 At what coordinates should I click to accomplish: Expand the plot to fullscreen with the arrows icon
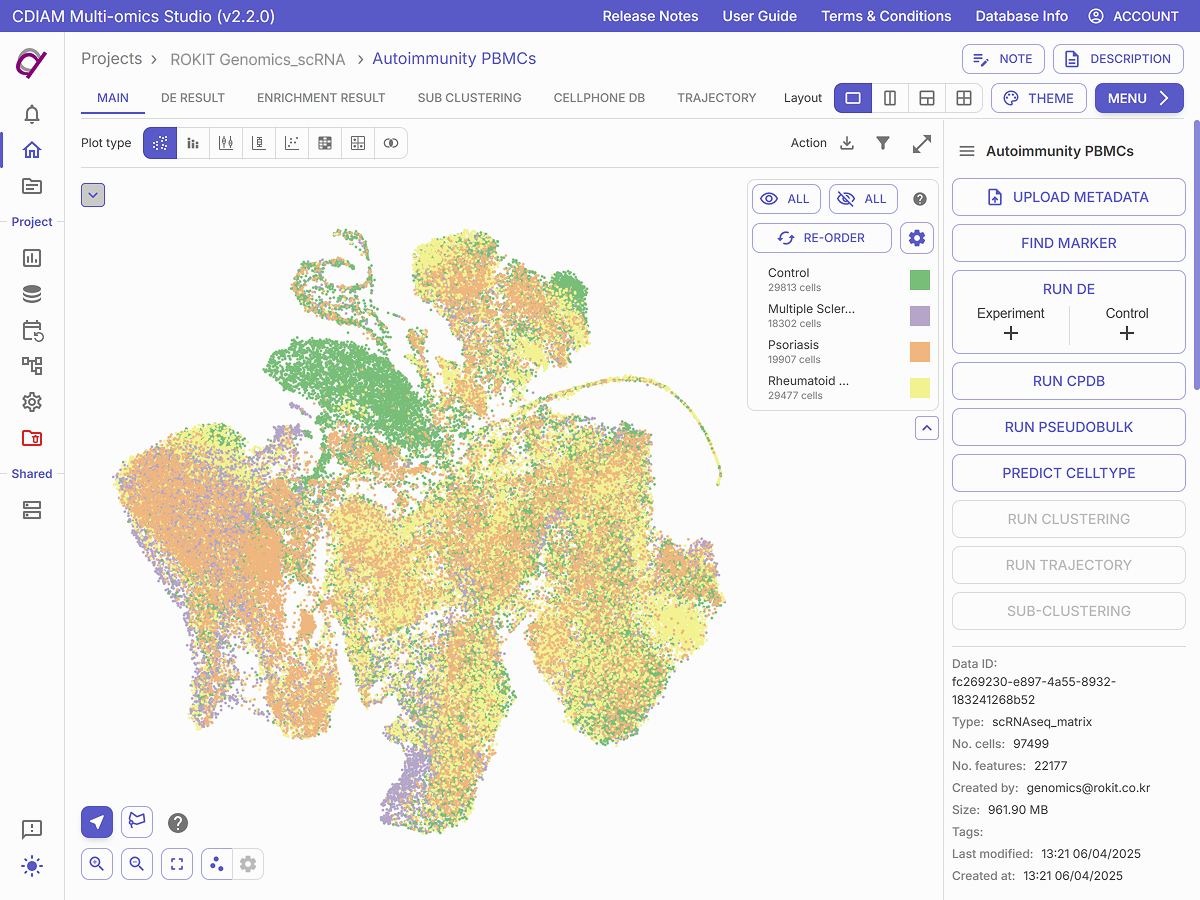(922, 144)
